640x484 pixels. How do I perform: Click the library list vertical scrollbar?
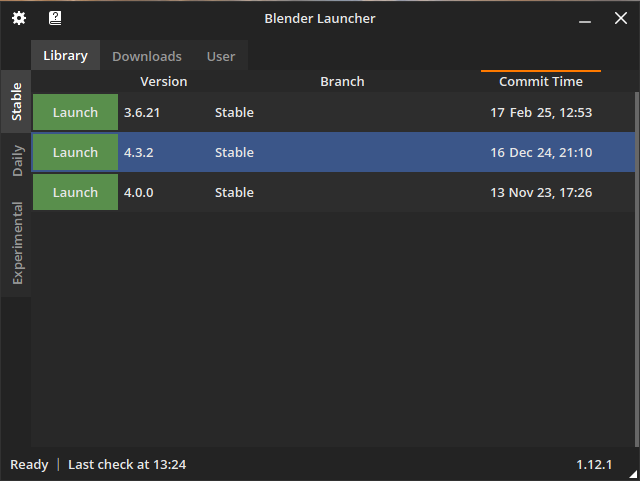click(x=637, y=269)
